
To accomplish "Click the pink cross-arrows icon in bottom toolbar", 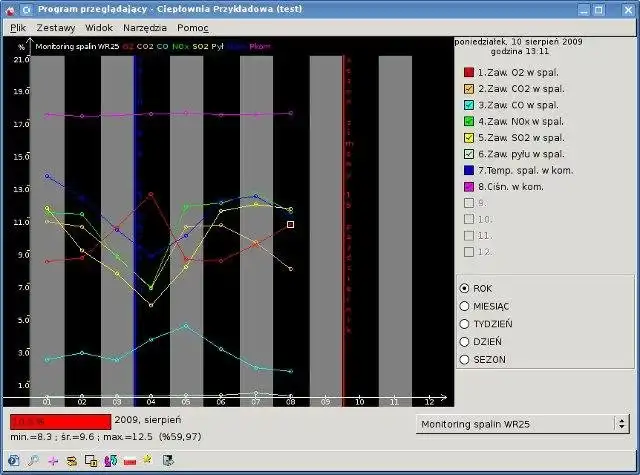I will (x=53, y=461).
